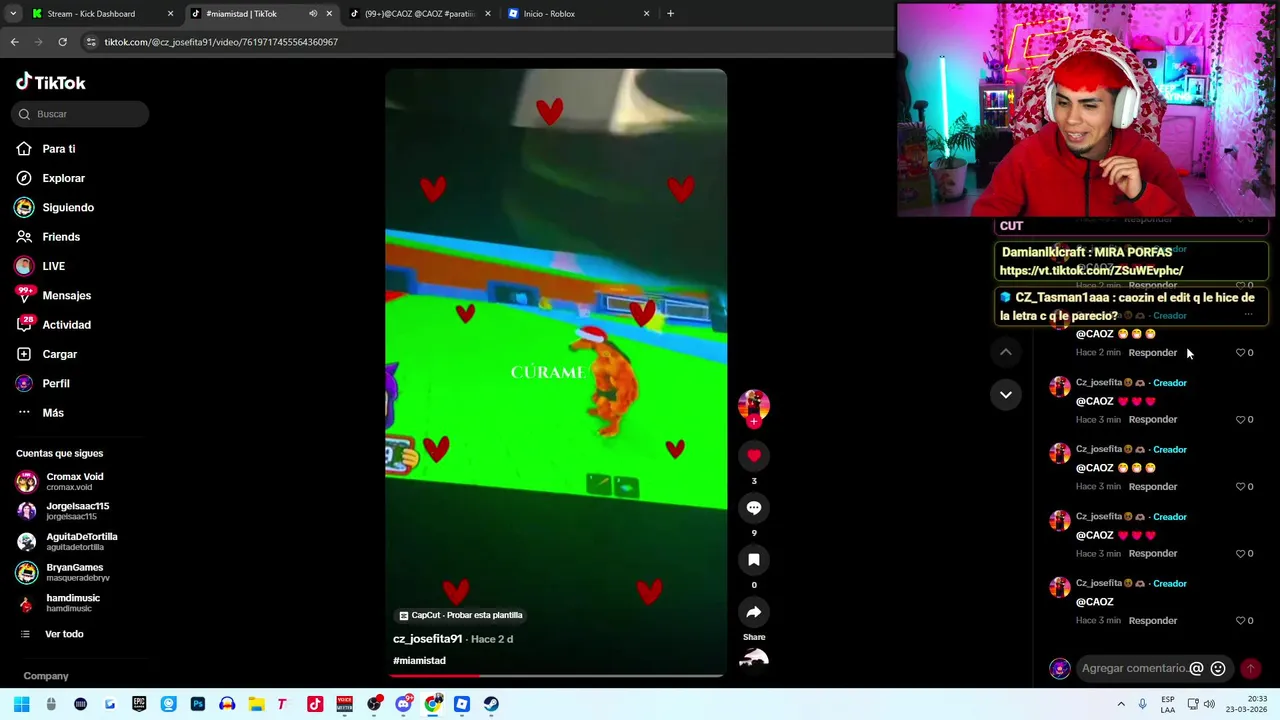The image size is (1280, 720).
Task: Go to previous video up arrow
Action: (x=1006, y=352)
